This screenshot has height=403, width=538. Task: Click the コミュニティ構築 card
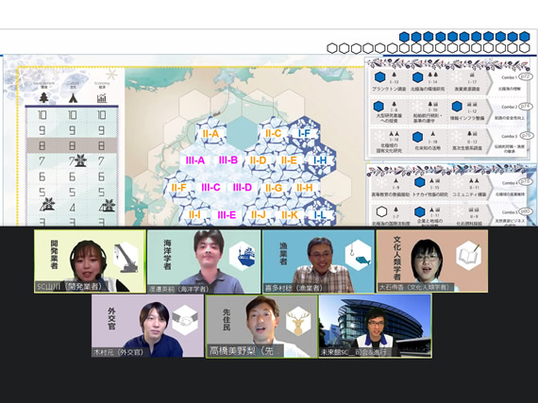[x=469, y=187]
